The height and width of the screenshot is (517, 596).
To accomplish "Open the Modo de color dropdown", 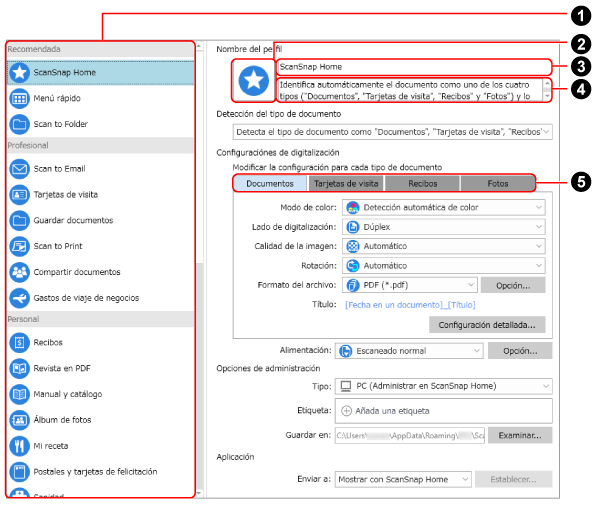I will point(444,208).
